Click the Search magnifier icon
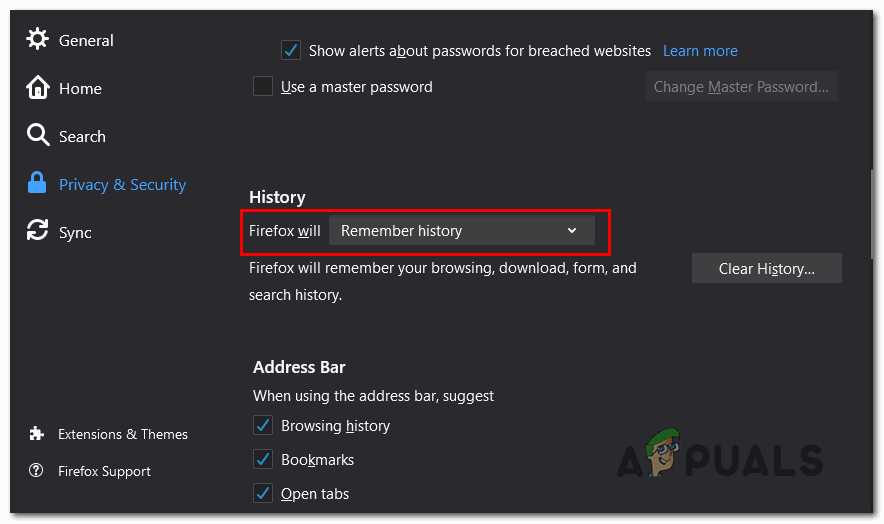The width and height of the screenshot is (884, 524). (x=38, y=136)
